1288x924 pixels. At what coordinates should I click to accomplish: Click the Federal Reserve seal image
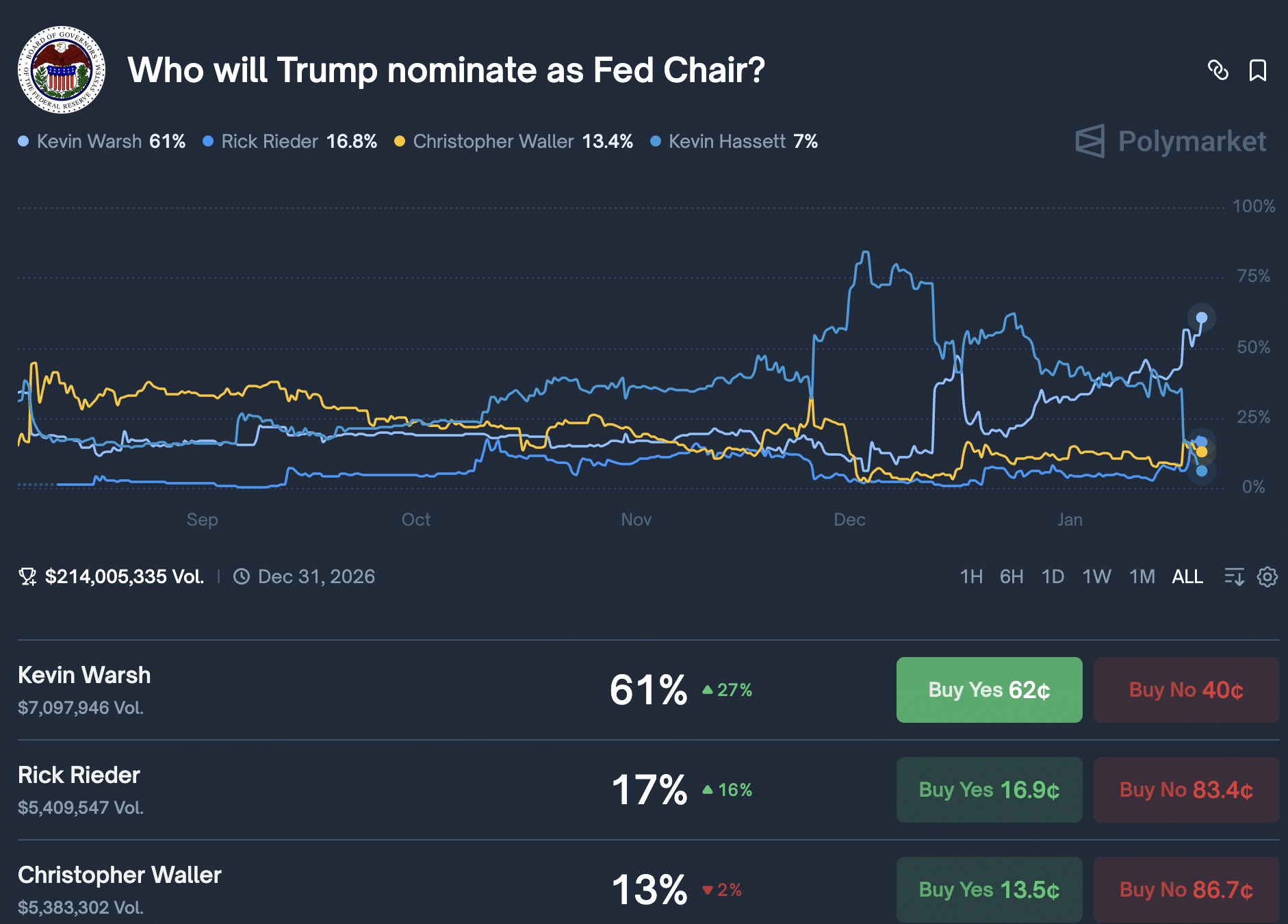pyautogui.click(x=62, y=70)
